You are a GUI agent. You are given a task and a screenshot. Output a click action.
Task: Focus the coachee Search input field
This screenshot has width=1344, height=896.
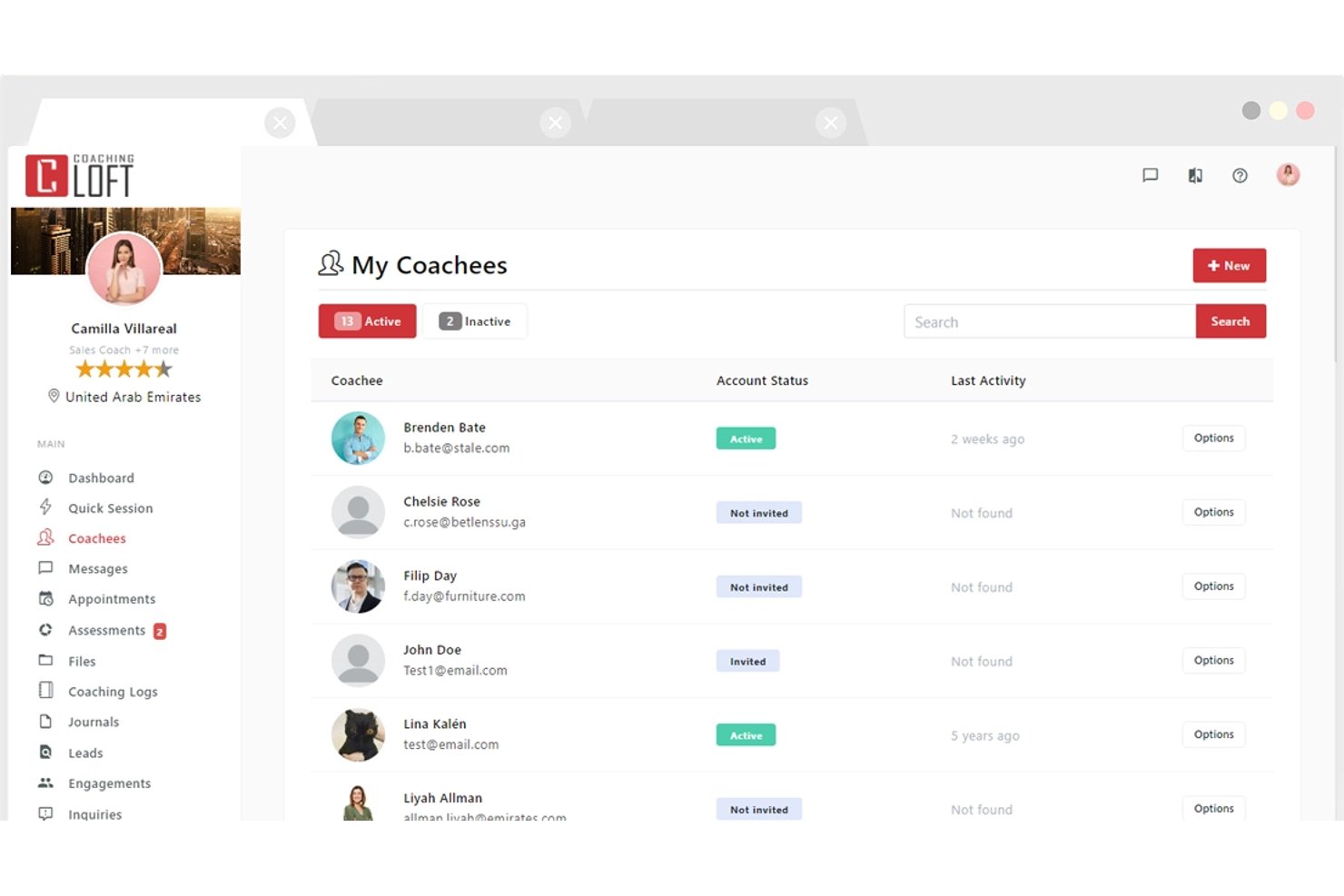[1050, 321]
